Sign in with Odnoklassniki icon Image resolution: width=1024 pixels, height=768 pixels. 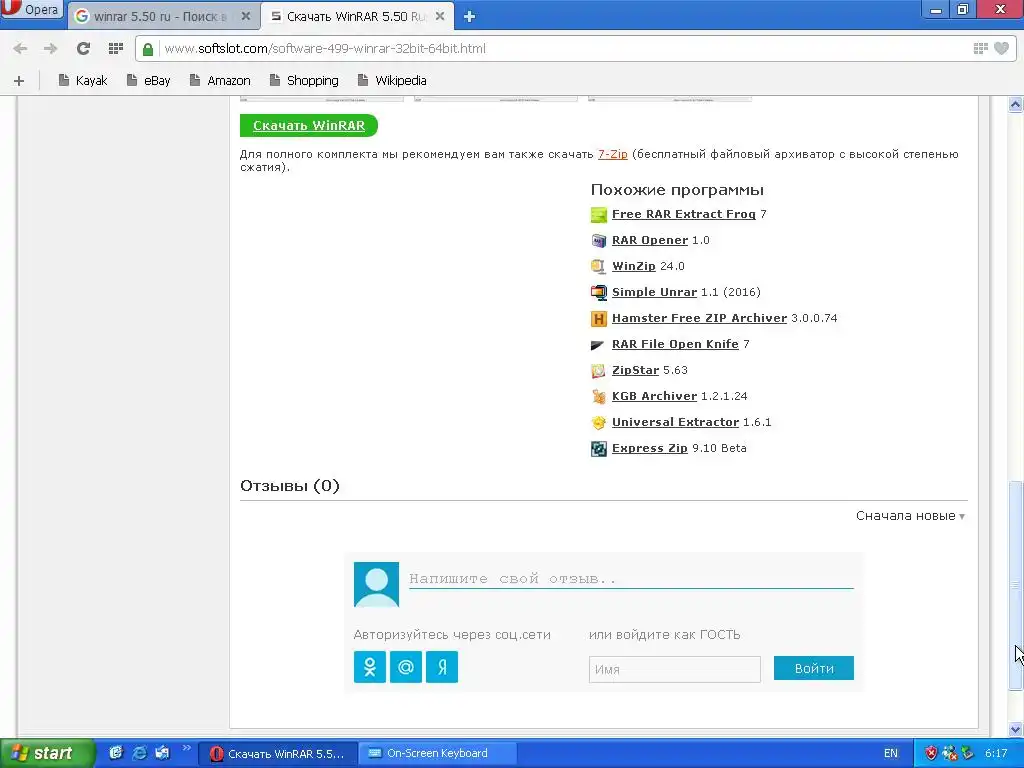[370, 667]
